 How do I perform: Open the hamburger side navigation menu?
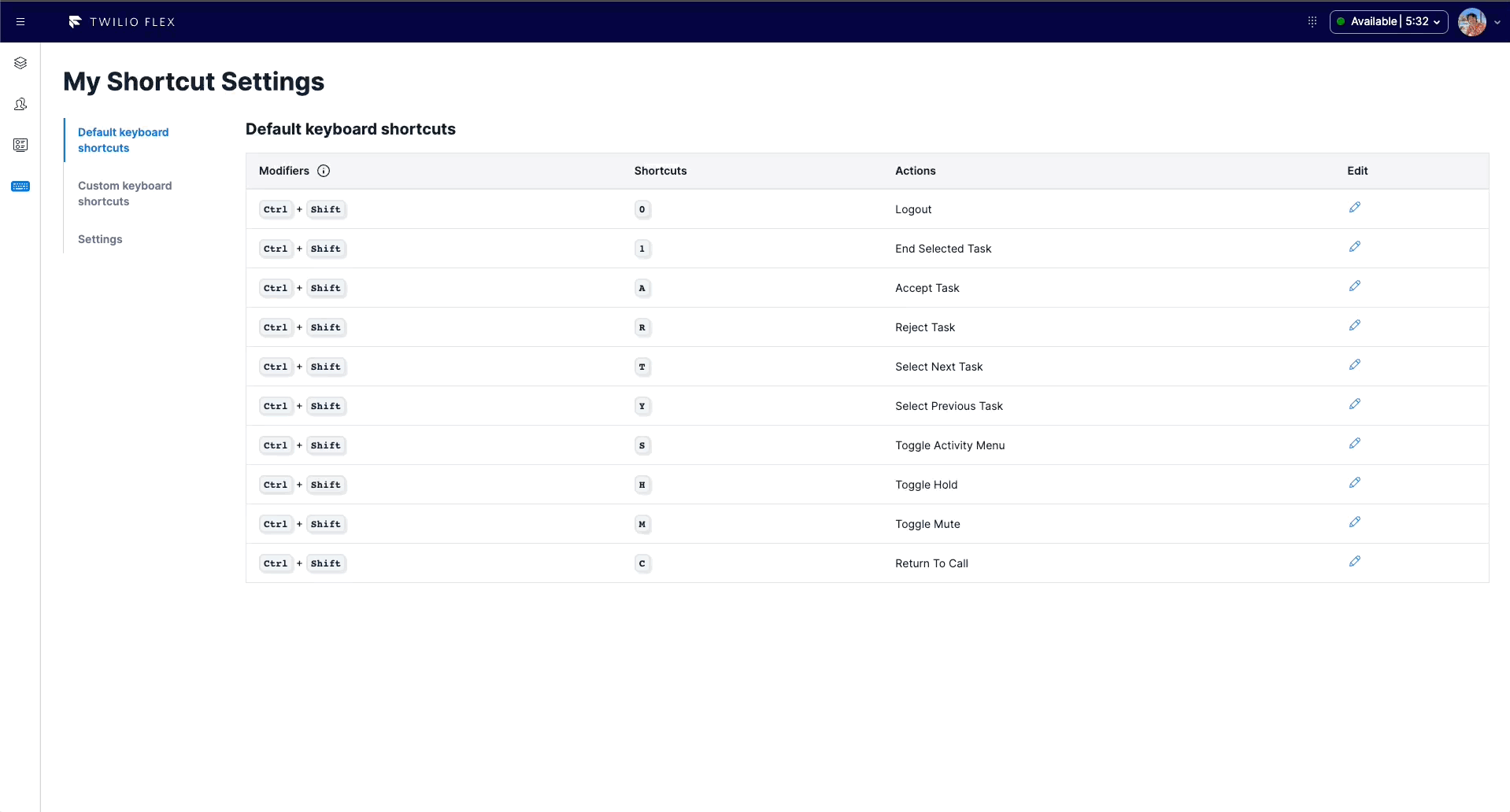tap(20, 22)
